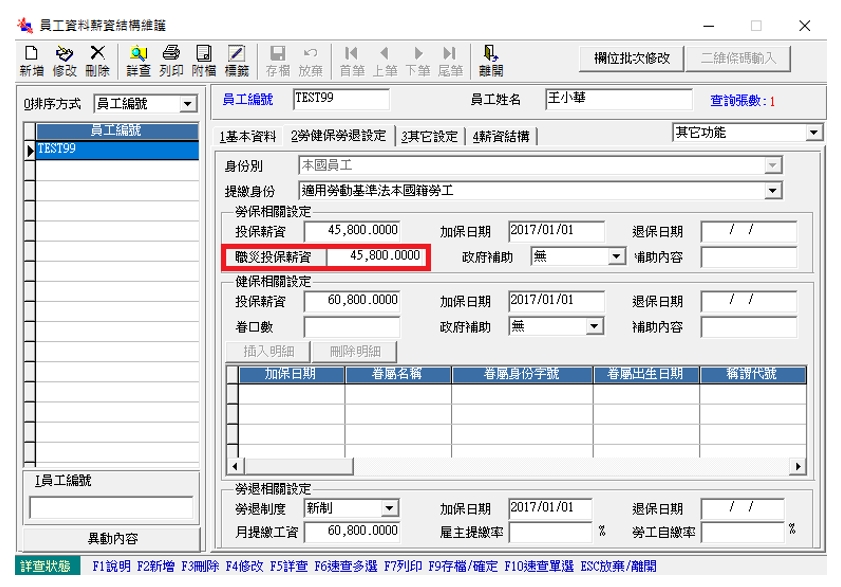
Task: Click right arrow of dependents table scrollbar
Action: (798, 467)
